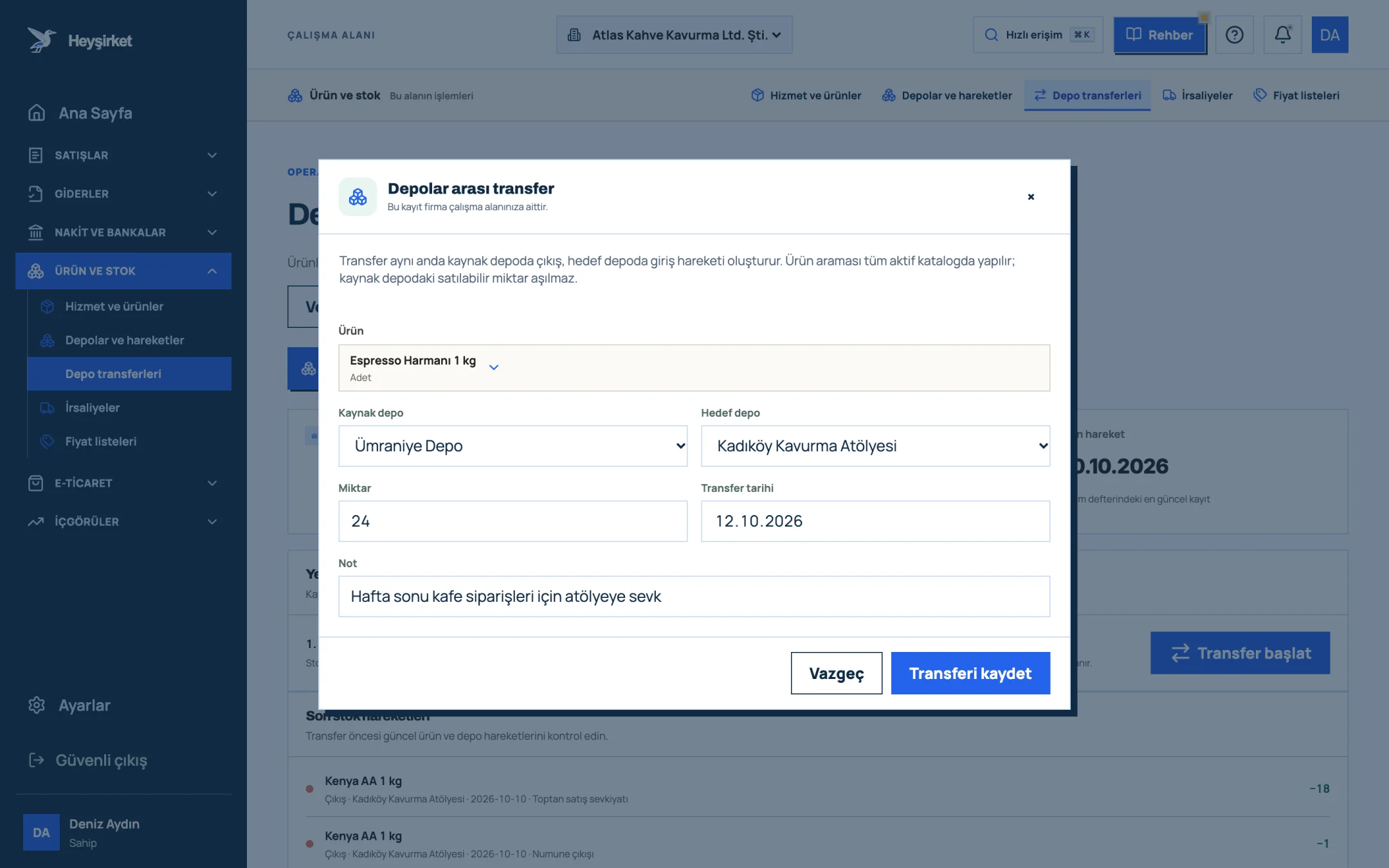Switch to İrsaliyeler top tab
The image size is (1389, 868).
coord(1197,95)
